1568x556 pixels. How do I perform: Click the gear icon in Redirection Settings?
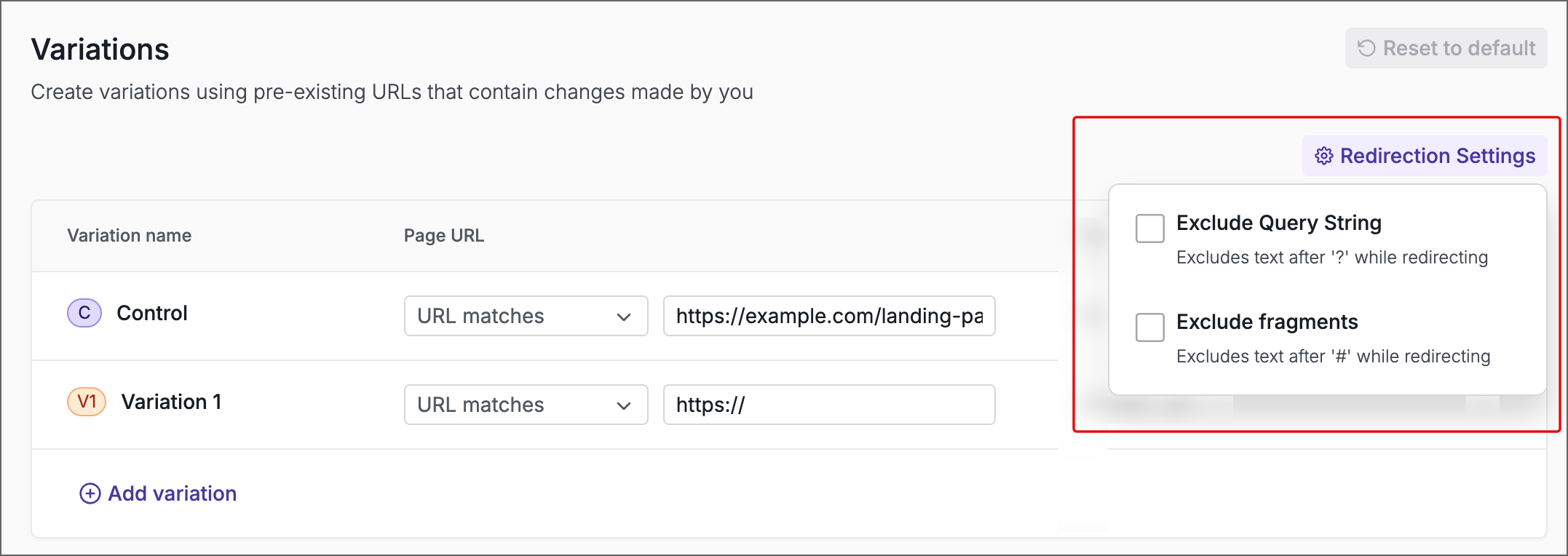pyautogui.click(x=1323, y=156)
